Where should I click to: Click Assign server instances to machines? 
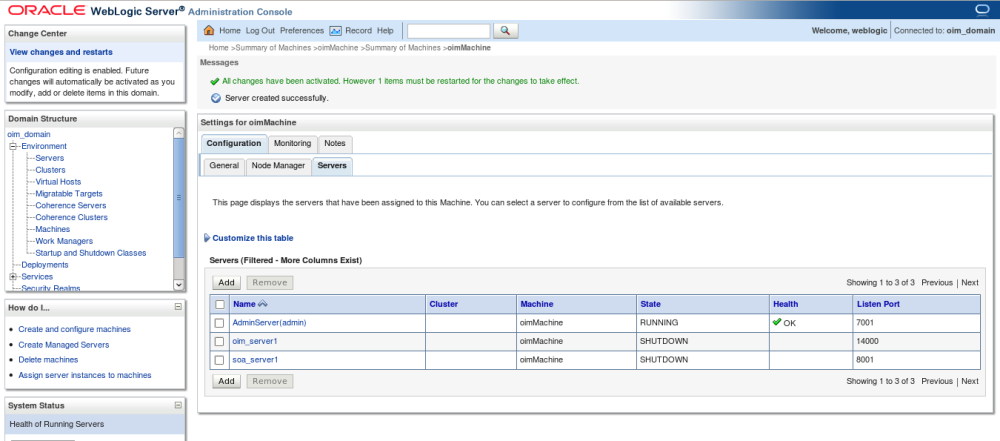point(85,375)
